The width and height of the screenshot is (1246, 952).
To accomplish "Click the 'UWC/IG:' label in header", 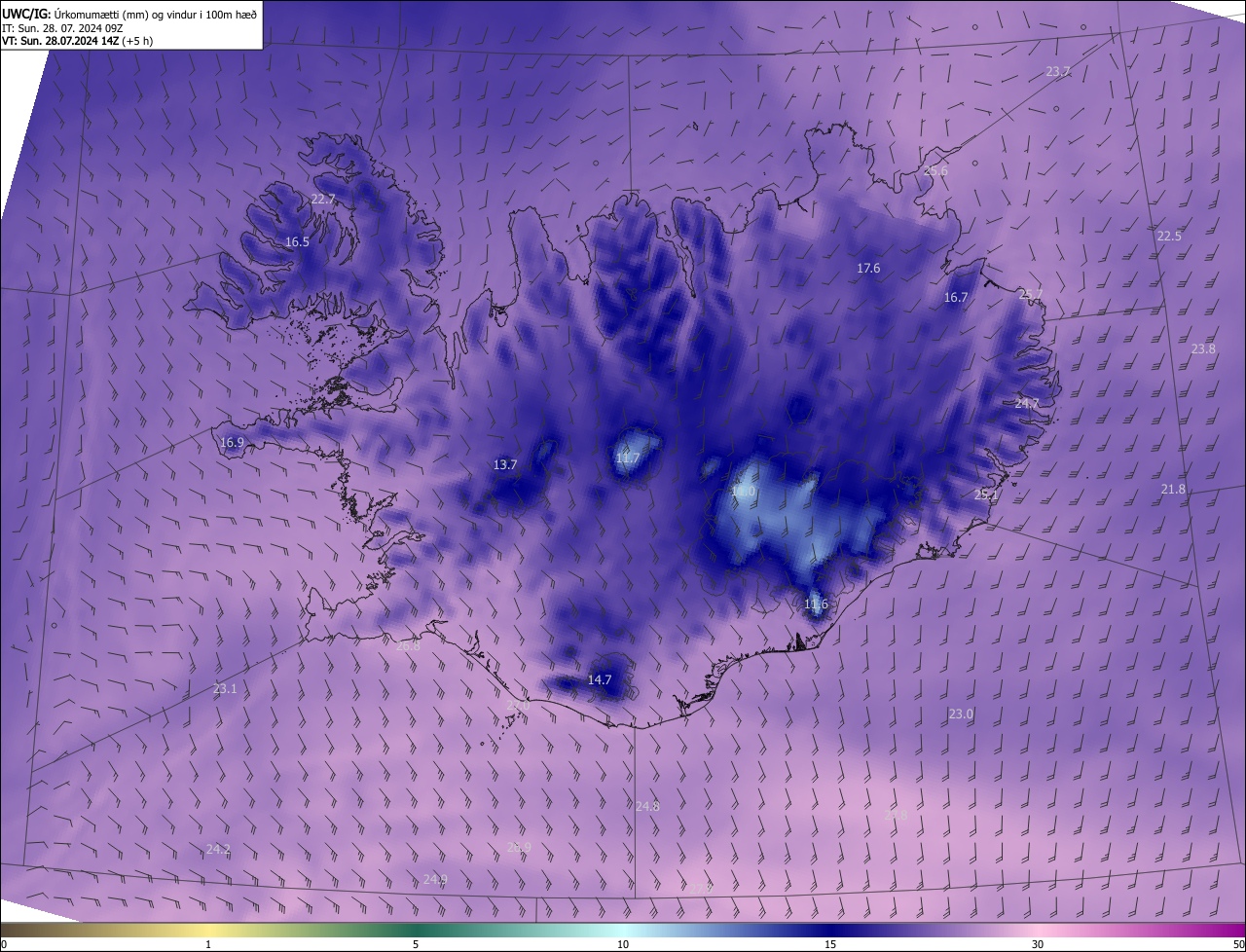I will [27, 14].
